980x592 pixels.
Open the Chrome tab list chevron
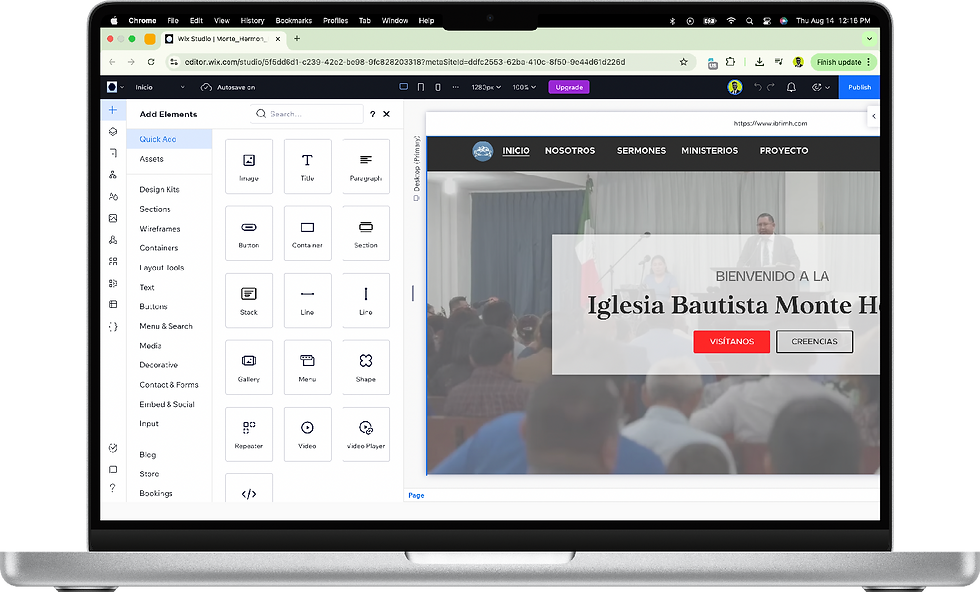(x=869, y=39)
